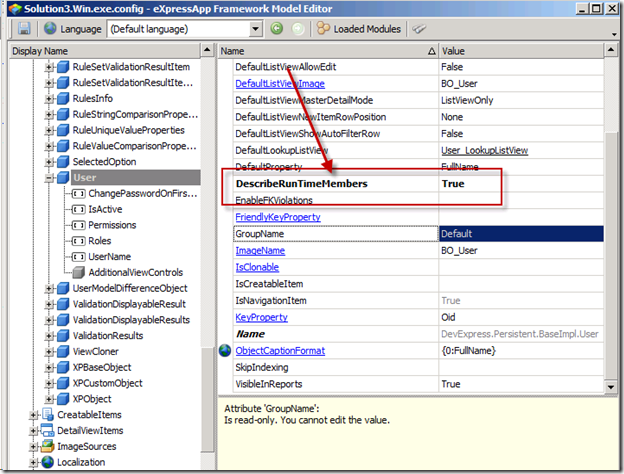This screenshot has width=624, height=474.
Task: Open the DefaultListViewImage link
Action: (280, 84)
